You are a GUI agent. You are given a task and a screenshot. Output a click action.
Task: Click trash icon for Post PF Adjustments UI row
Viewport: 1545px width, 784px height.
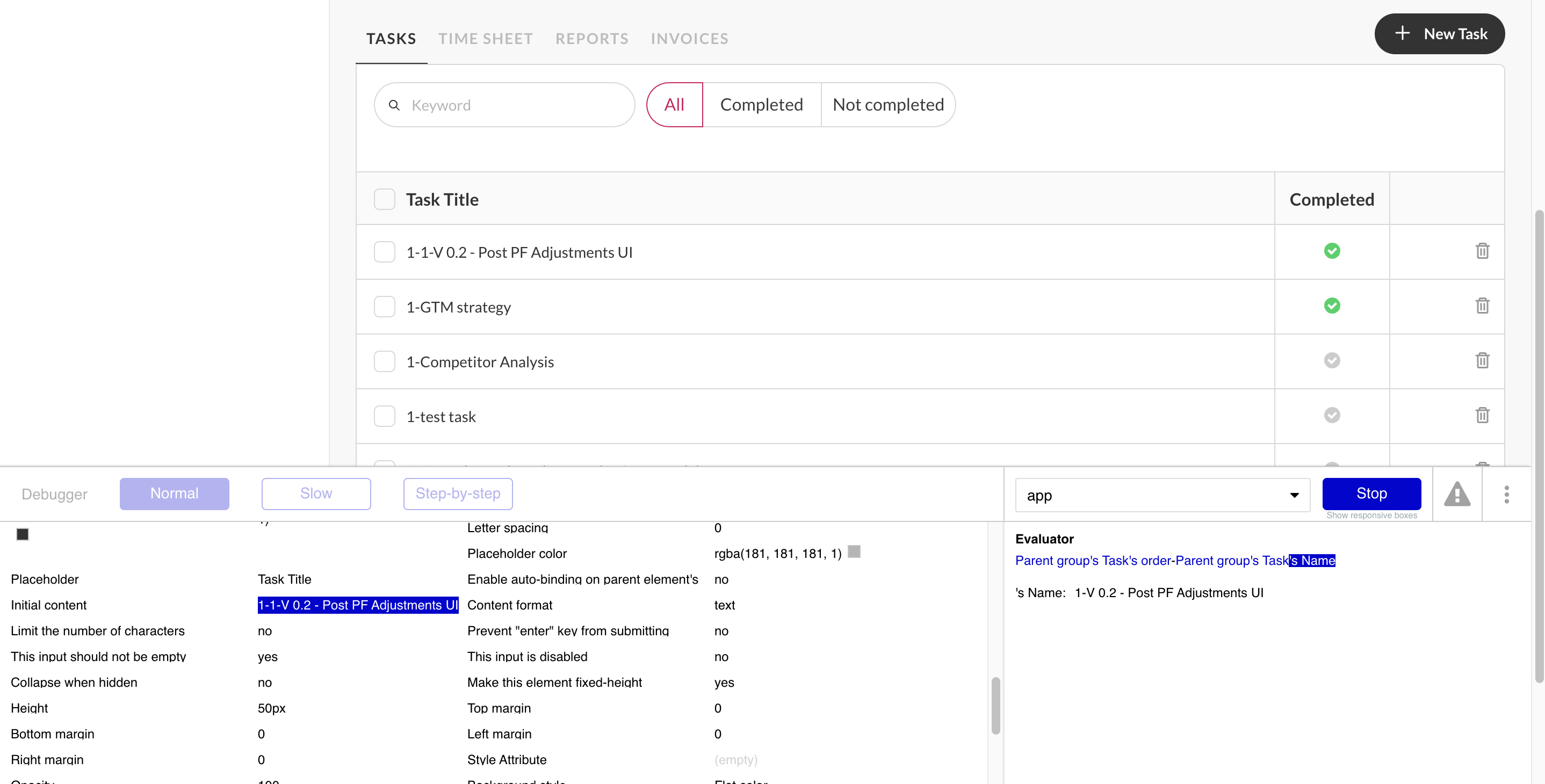point(1482,251)
